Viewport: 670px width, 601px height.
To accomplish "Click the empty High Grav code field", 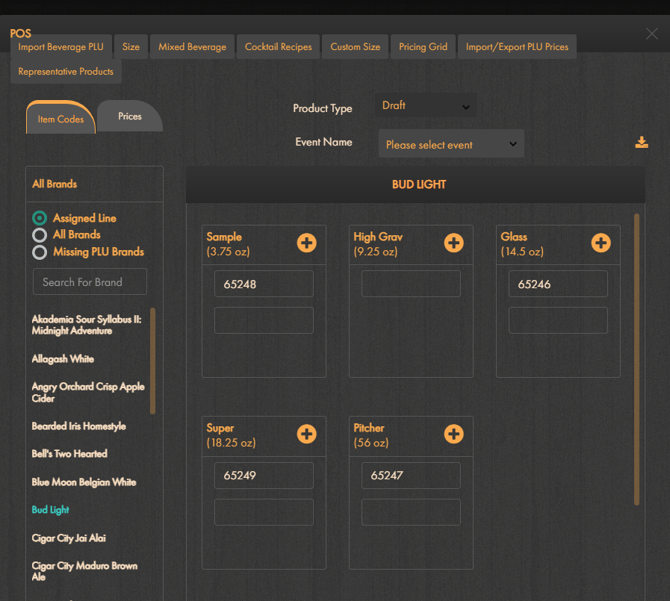I will pos(411,284).
